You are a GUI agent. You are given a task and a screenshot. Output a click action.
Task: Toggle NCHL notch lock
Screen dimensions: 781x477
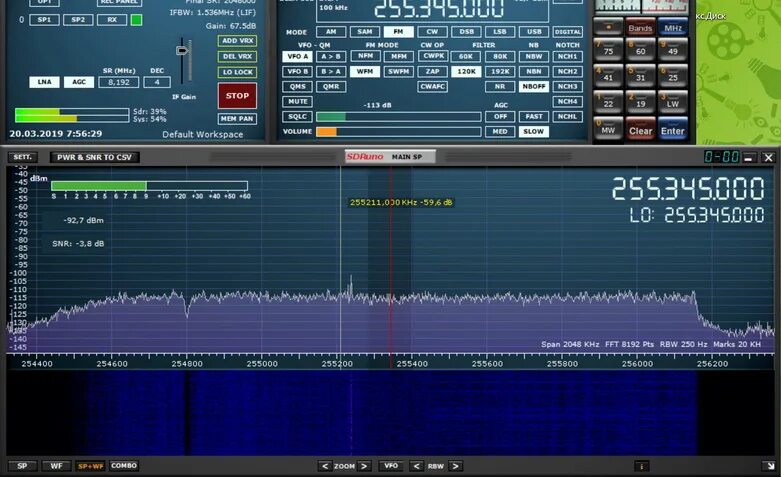tap(567, 116)
